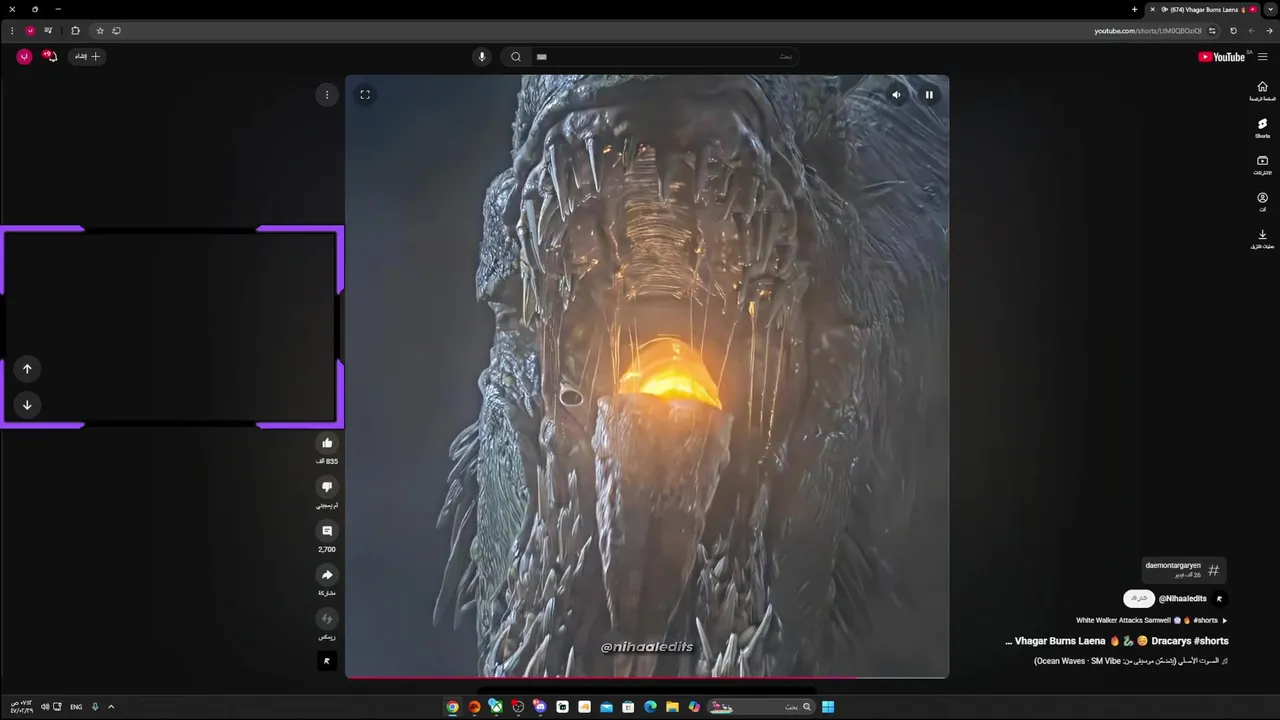Go to the previous short (up arrow)
The height and width of the screenshot is (720, 1280).
[27, 369]
